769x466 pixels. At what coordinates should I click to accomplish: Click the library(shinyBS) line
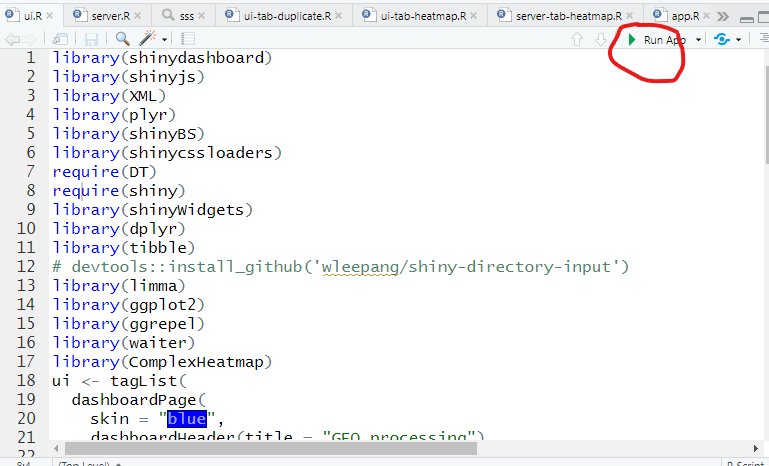(x=128, y=134)
